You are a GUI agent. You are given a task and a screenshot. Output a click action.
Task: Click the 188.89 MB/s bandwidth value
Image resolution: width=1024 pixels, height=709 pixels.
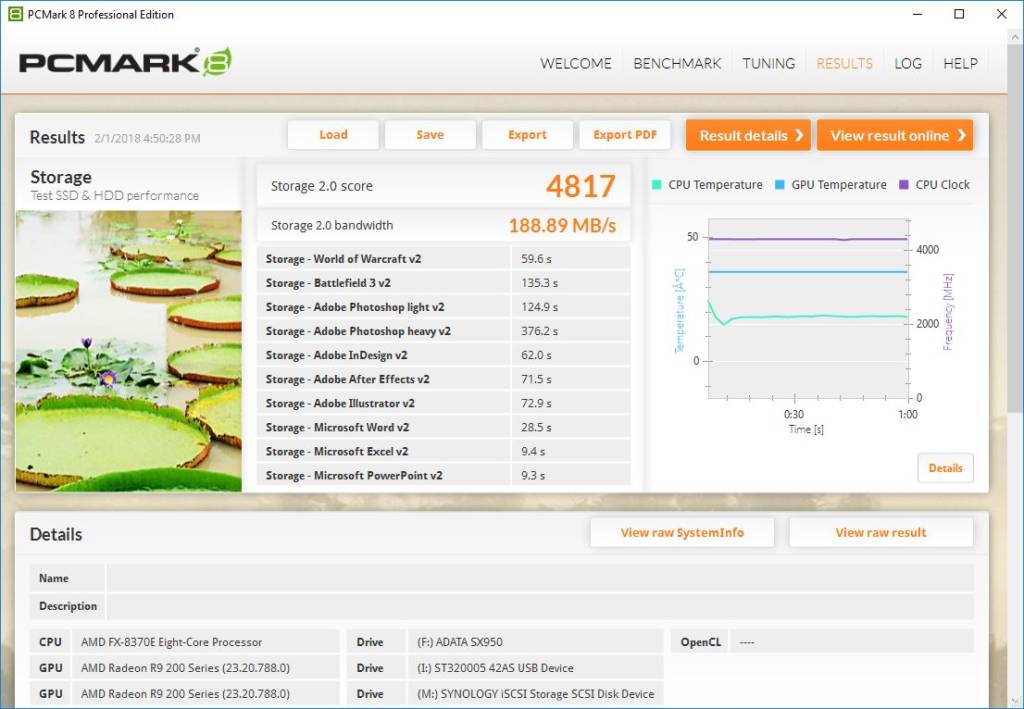click(x=562, y=225)
